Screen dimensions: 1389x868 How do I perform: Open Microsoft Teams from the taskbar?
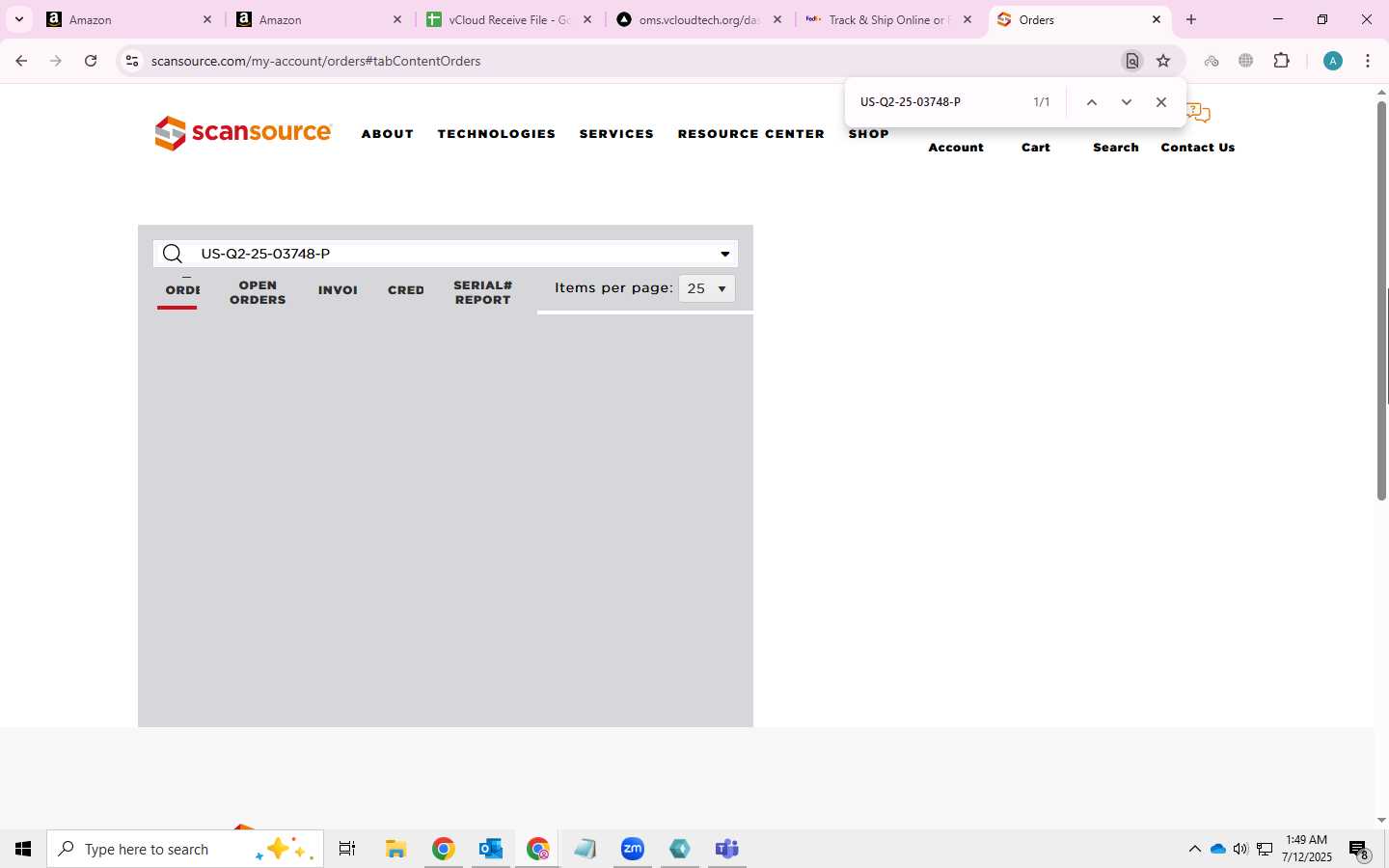coord(727,849)
